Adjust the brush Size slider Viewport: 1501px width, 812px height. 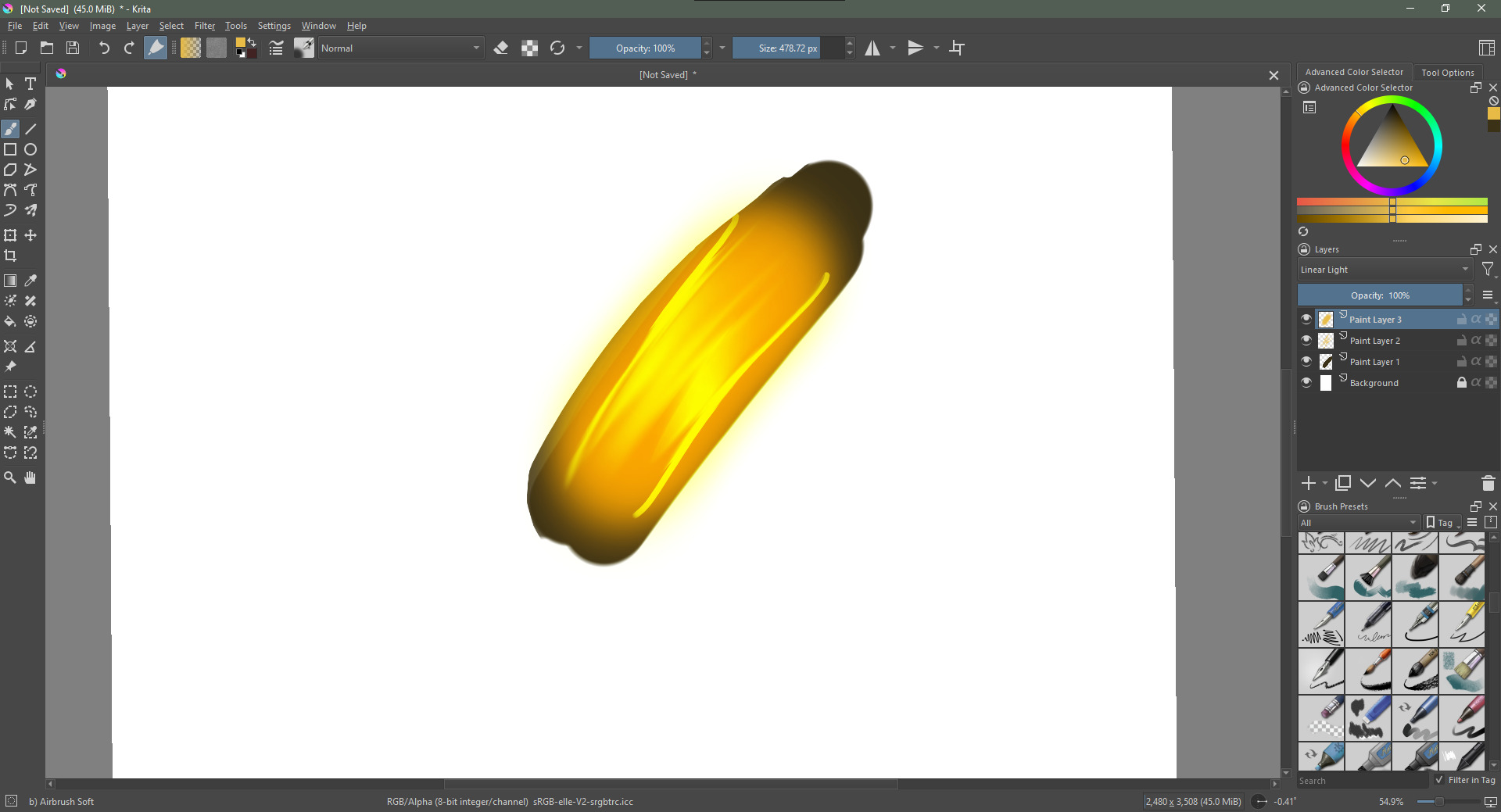point(788,48)
